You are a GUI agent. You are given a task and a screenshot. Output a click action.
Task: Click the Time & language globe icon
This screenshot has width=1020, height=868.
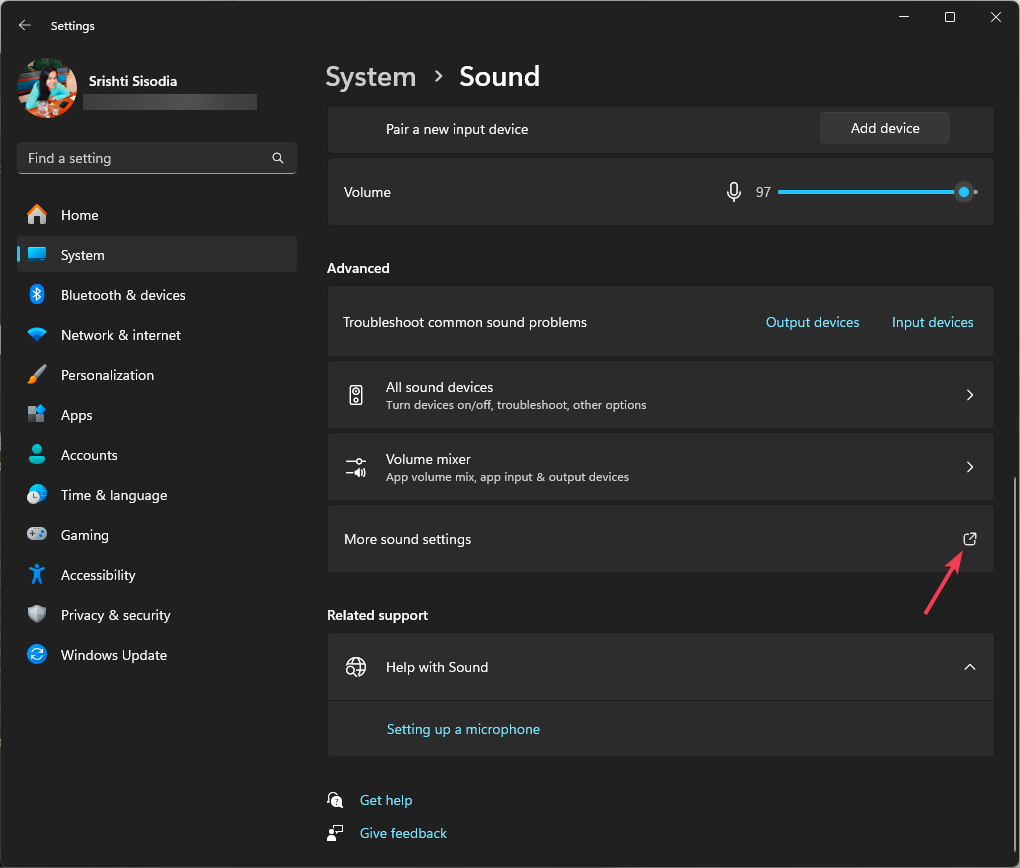[x=37, y=495]
